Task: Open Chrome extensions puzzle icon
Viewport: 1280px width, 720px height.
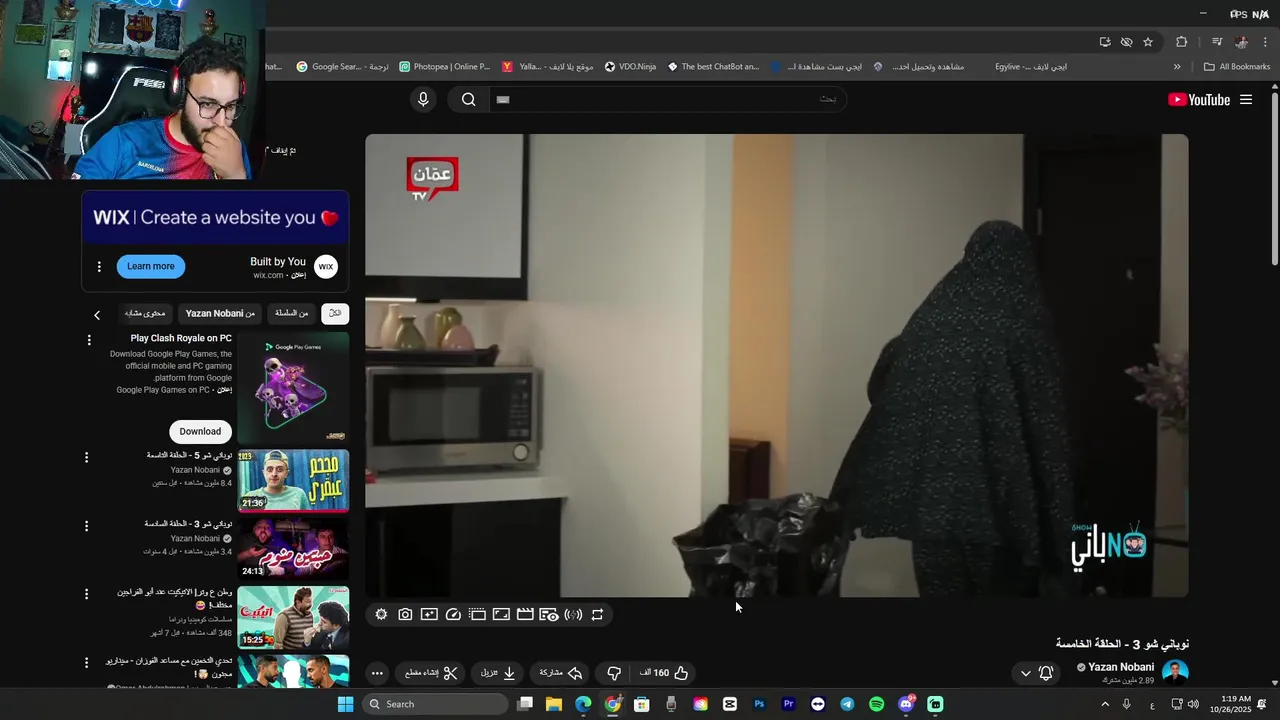Action: pyautogui.click(x=1182, y=42)
